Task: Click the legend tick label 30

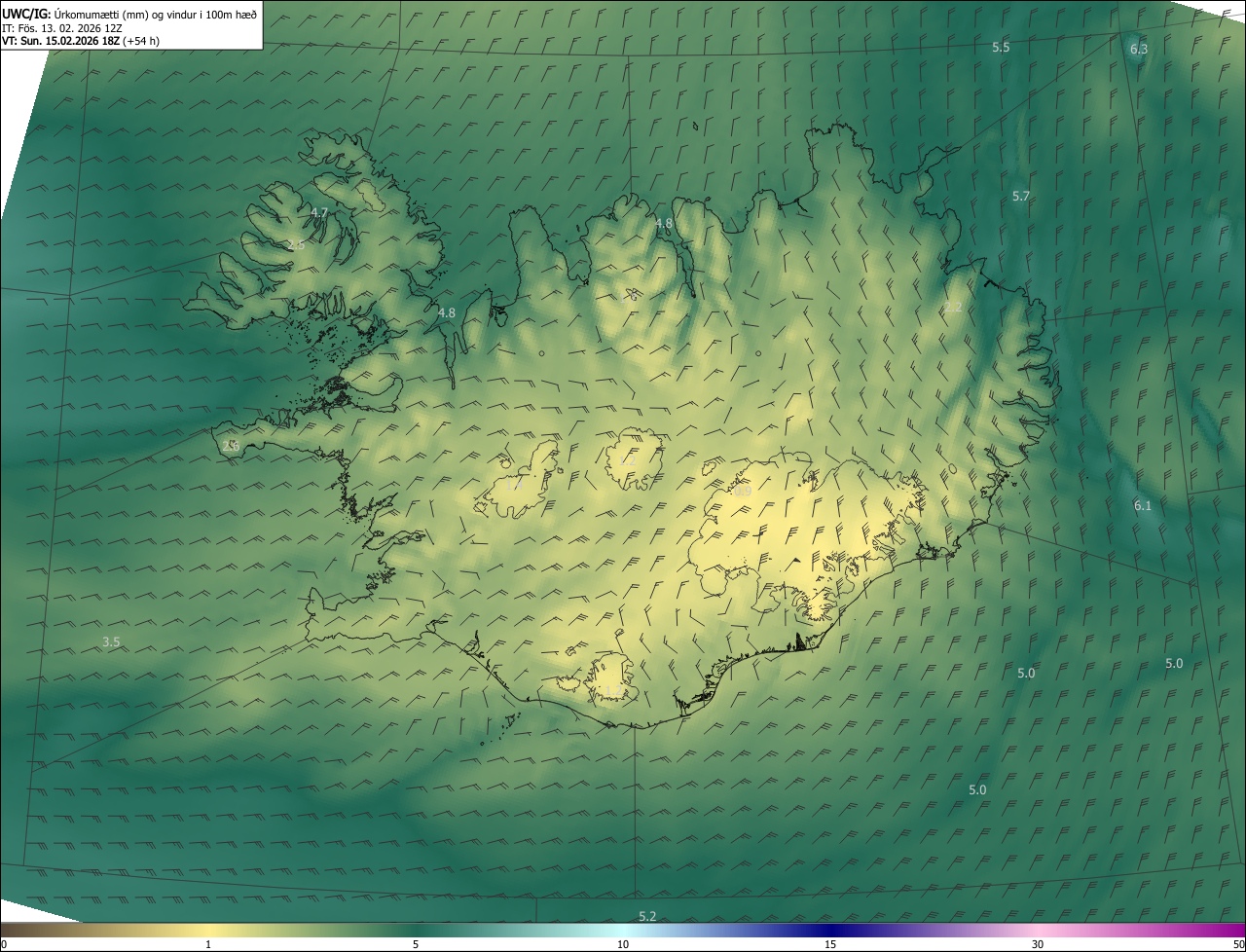Action: tap(1038, 944)
